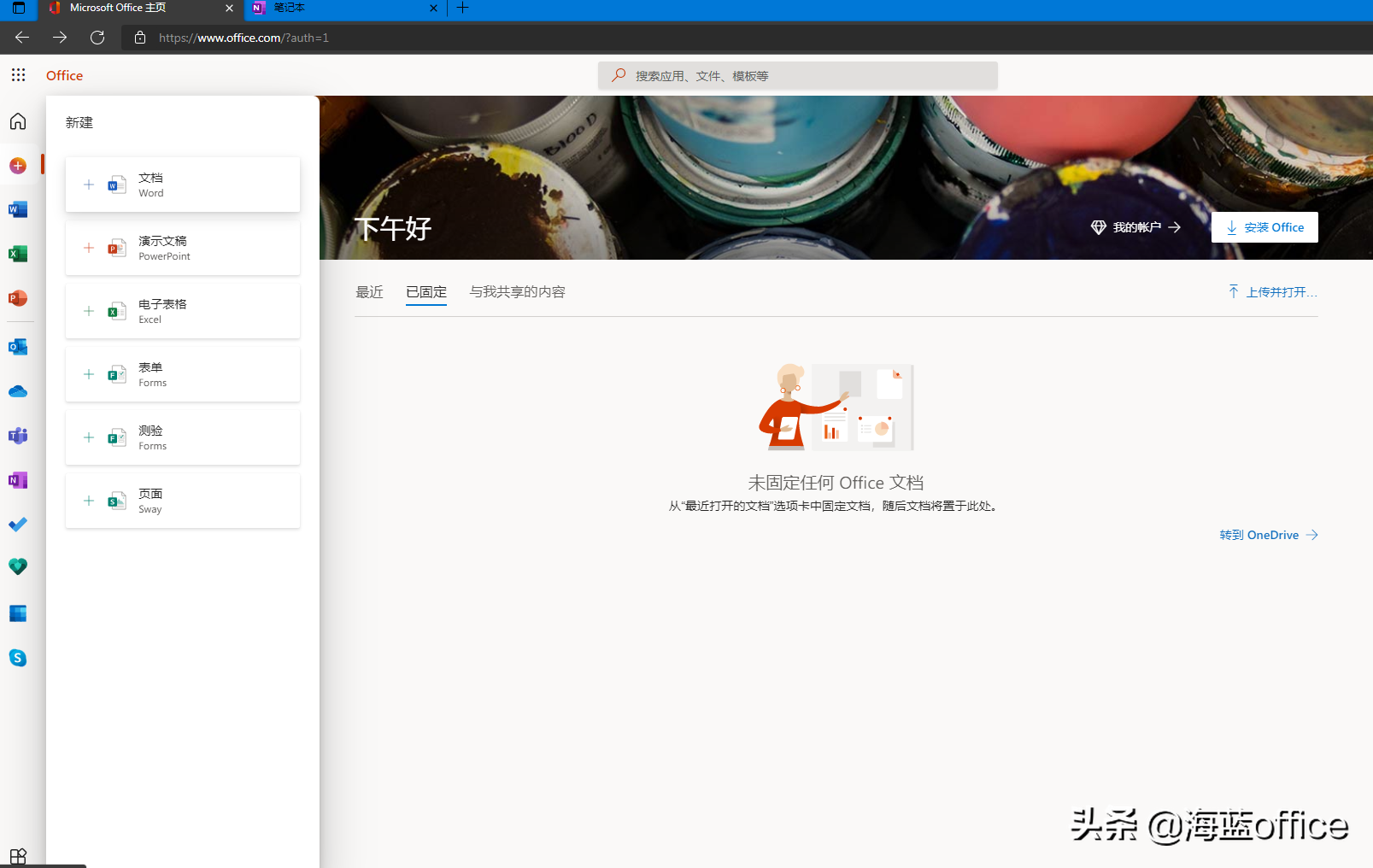Open Word from the sidebar
The image size is (1373, 868).
tap(18, 209)
